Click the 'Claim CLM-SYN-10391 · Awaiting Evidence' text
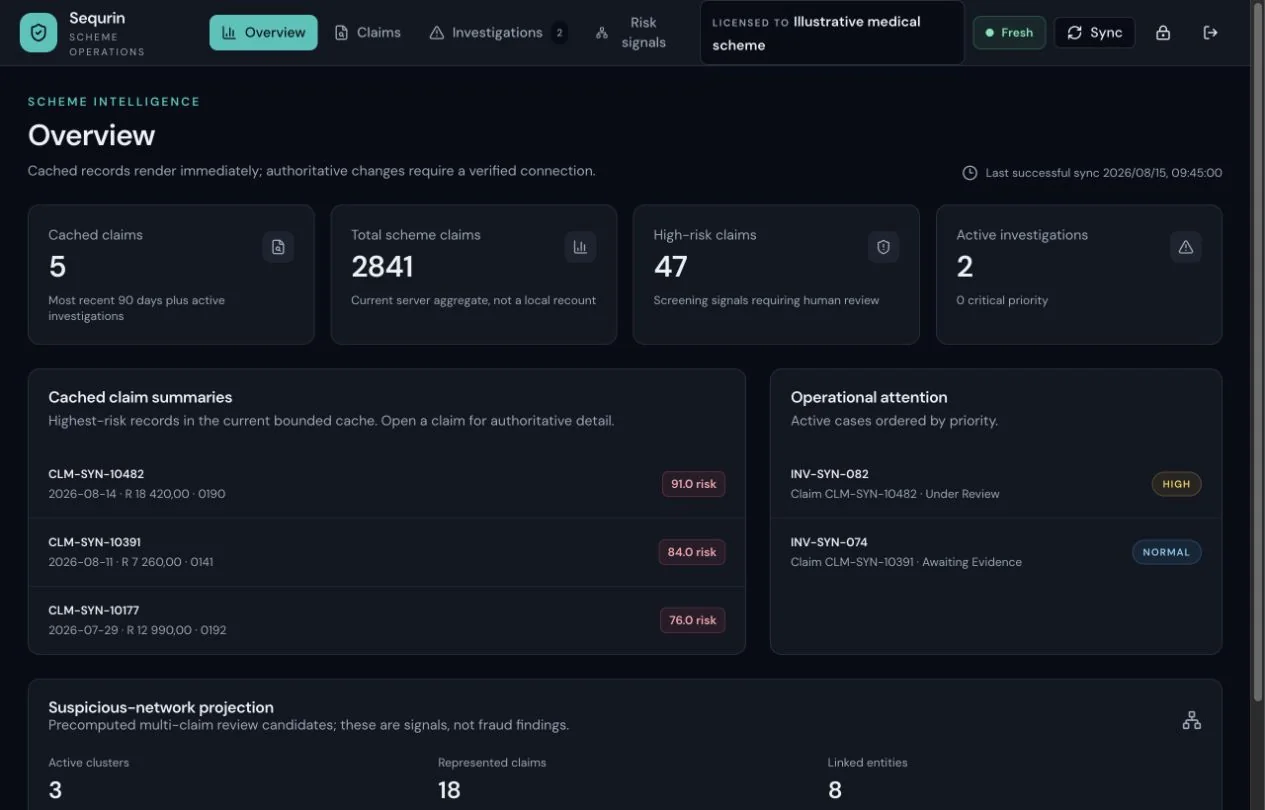The image size is (1265, 810). click(x=906, y=562)
